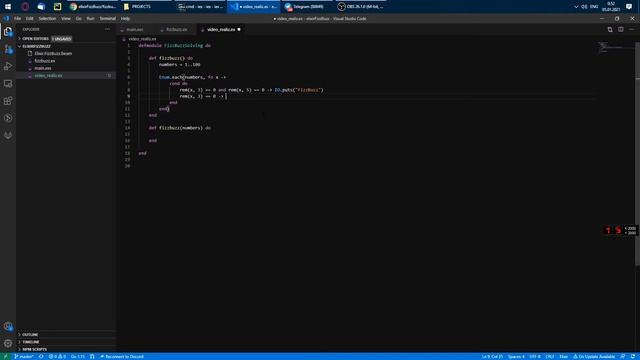
Task: Click the Go Update Available notice
Action: coord(594,356)
